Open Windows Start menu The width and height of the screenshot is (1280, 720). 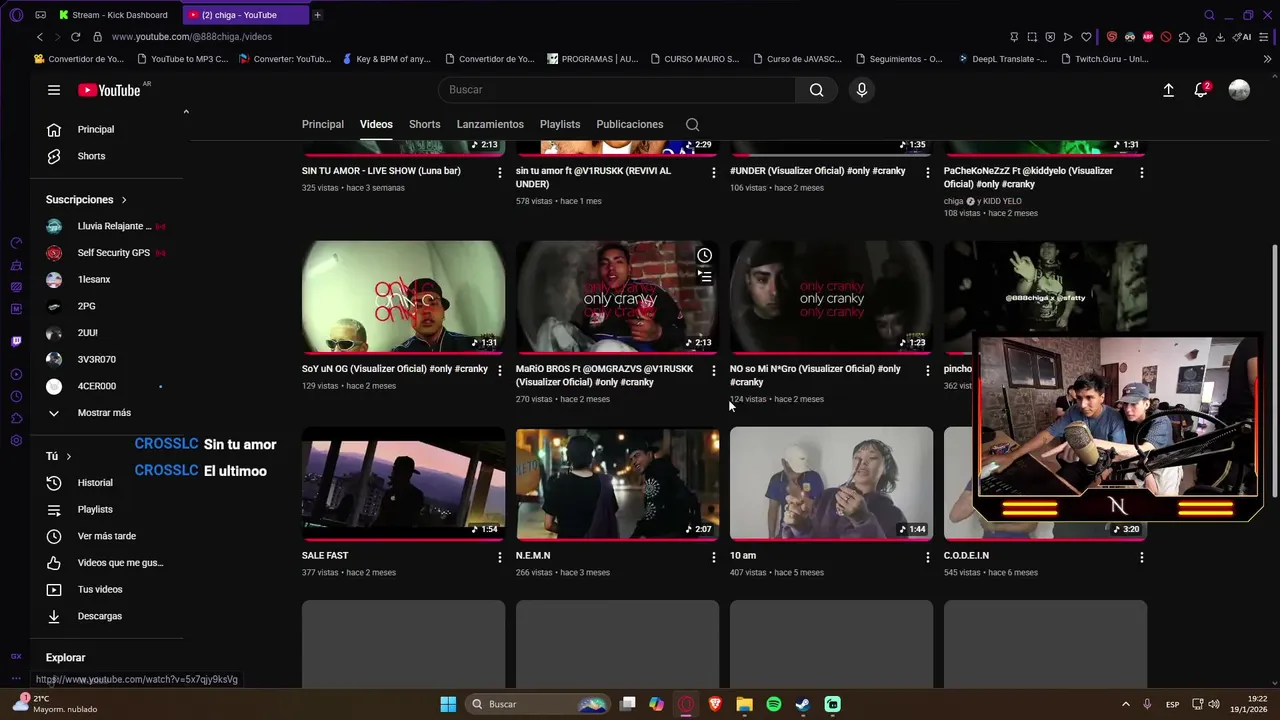pos(448,704)
